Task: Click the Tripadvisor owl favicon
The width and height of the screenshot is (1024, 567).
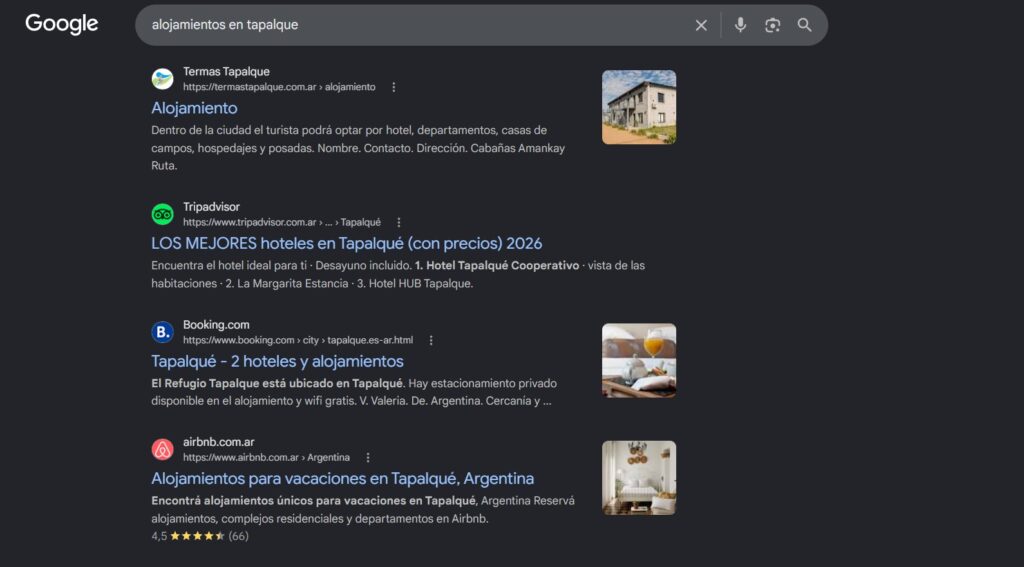Action: coord(163,214)
